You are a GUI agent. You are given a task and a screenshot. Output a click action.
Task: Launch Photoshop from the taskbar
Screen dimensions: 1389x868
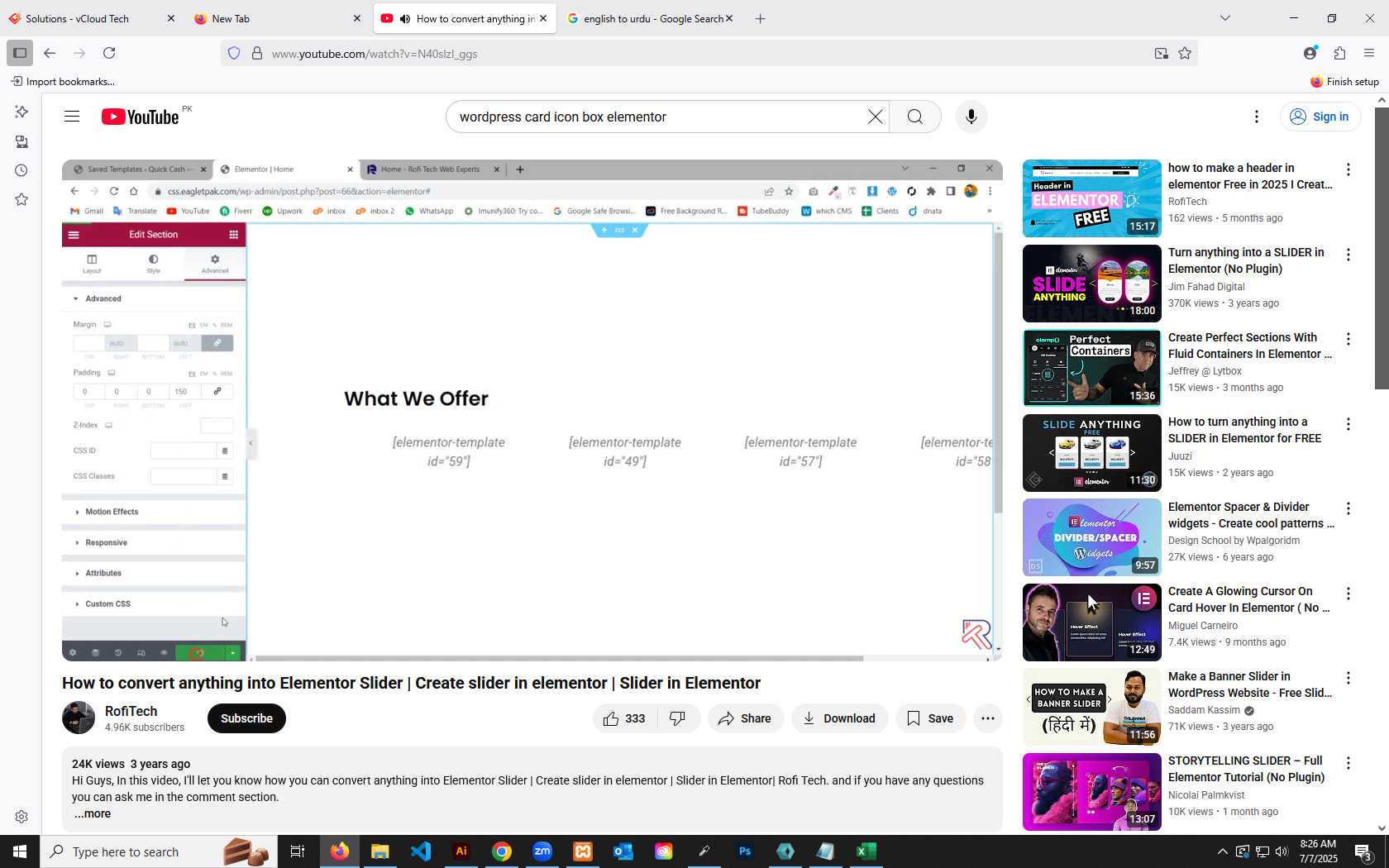point(745,851)
